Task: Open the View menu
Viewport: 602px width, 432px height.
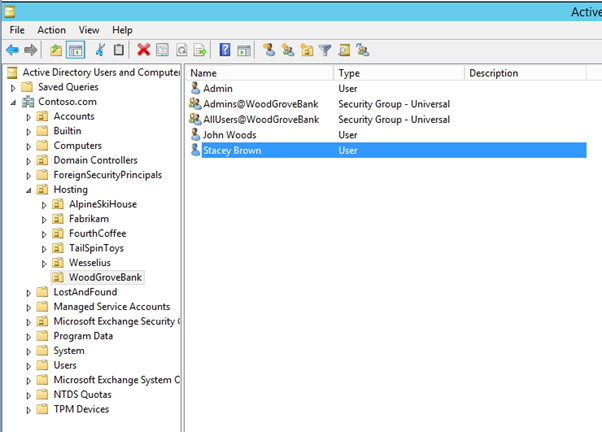Action: (x=89, y=30)
